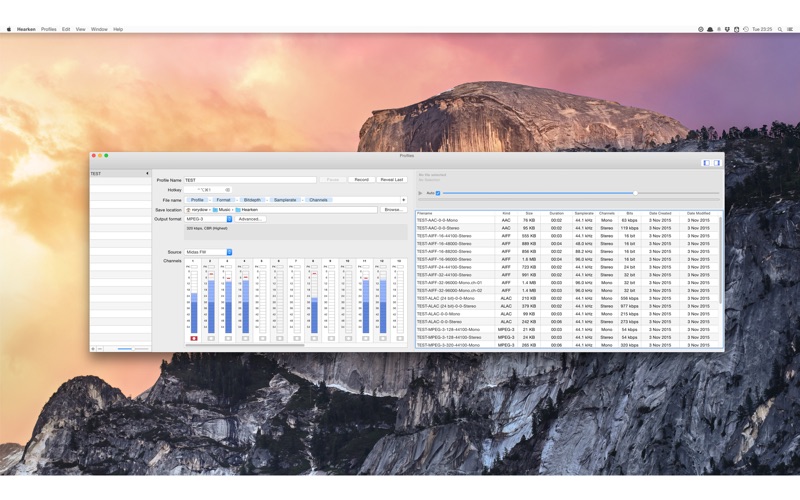Open the Window menu
This screenshot has height=500, width=800.
click(x=99, y=30)
